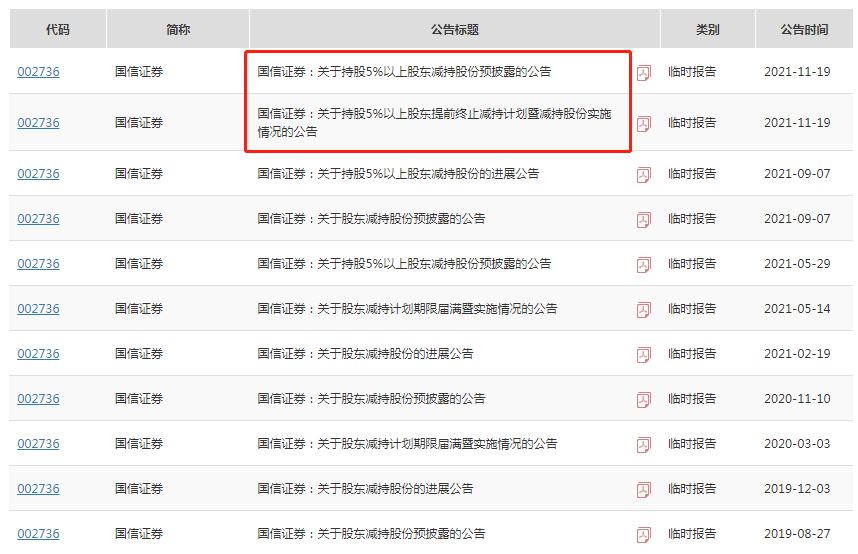Open code link 002736 in 2021-05-29 row
This screenshot has height=554, width=858.
38,263
